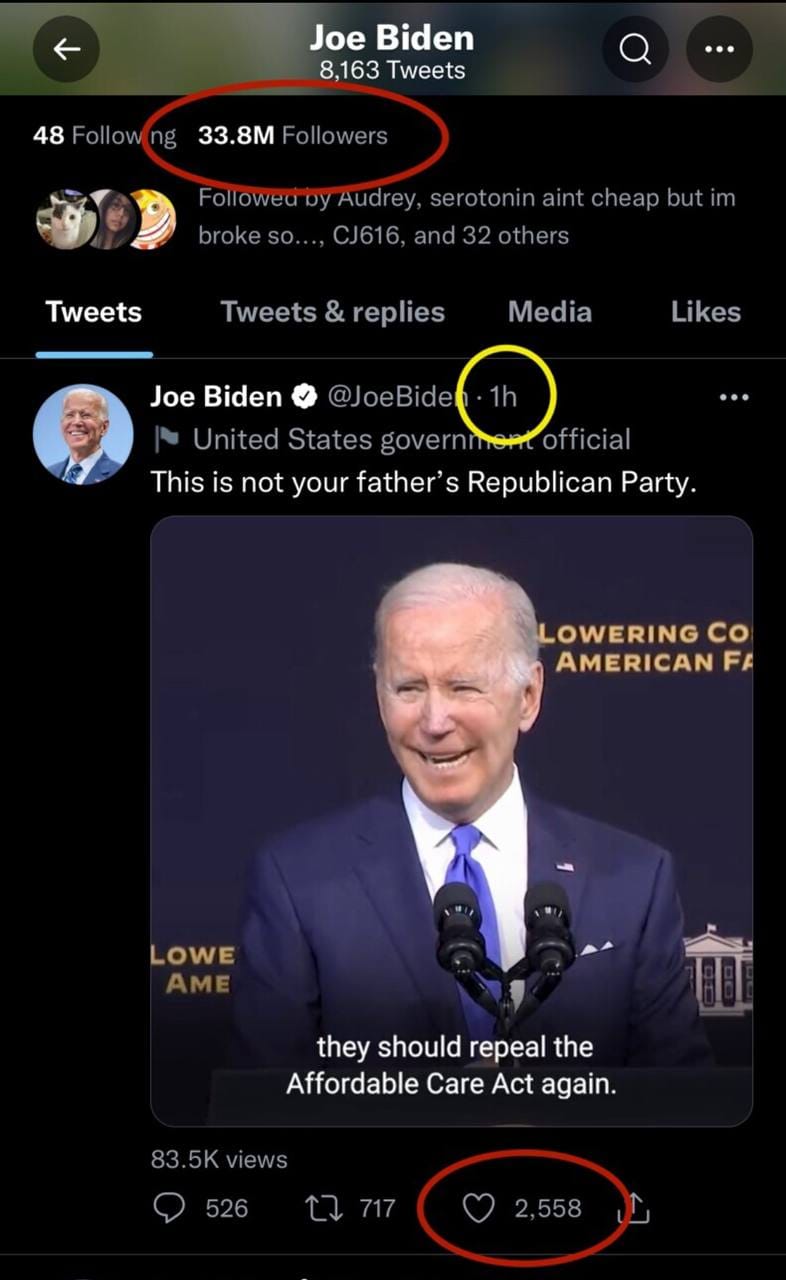Open the Media tab
The image size is (786, 1280).
(x=549, y=312)
